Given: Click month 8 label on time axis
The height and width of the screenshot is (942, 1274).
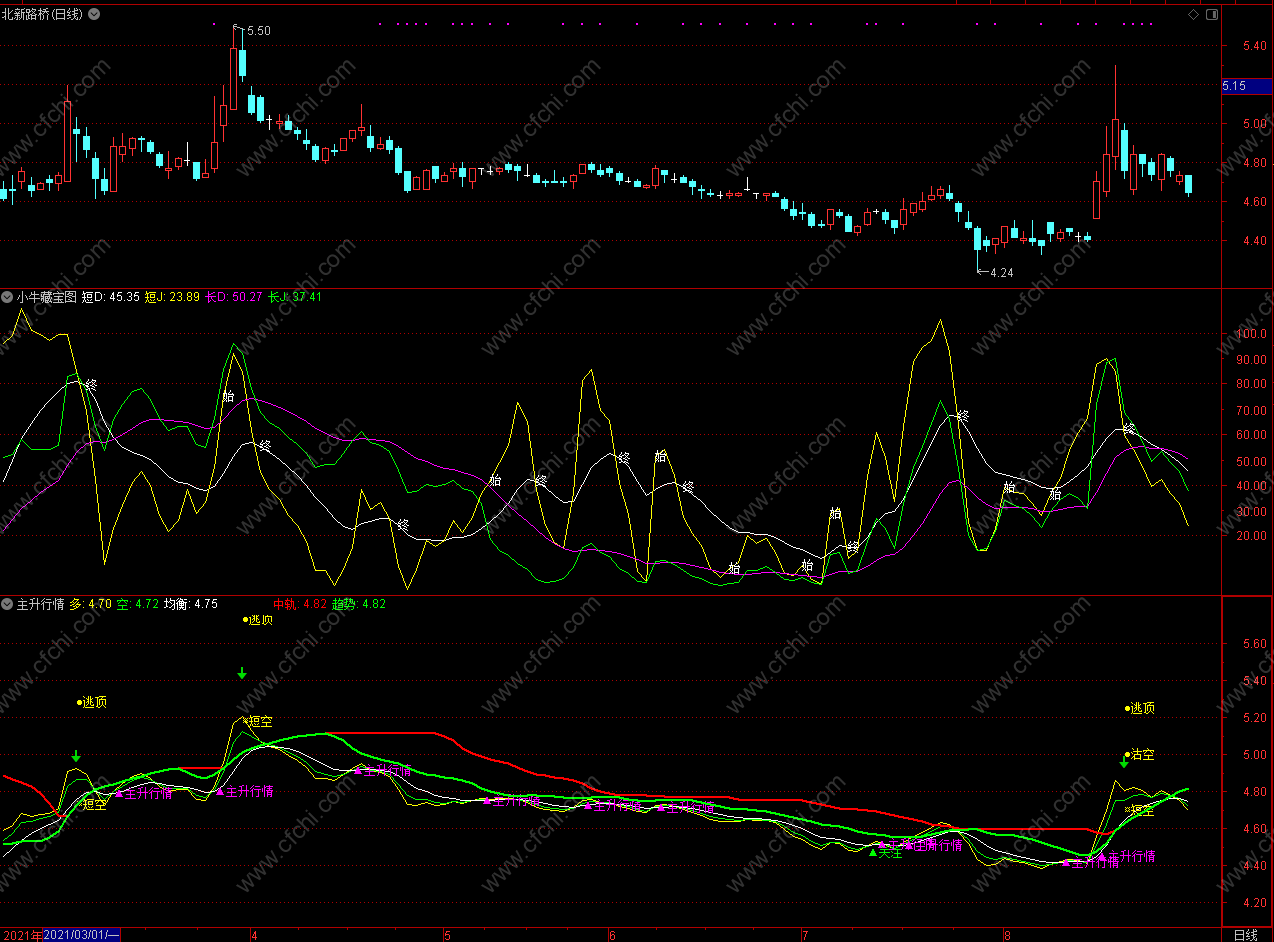Looking at the screenshot, I should click(1008, 935).
